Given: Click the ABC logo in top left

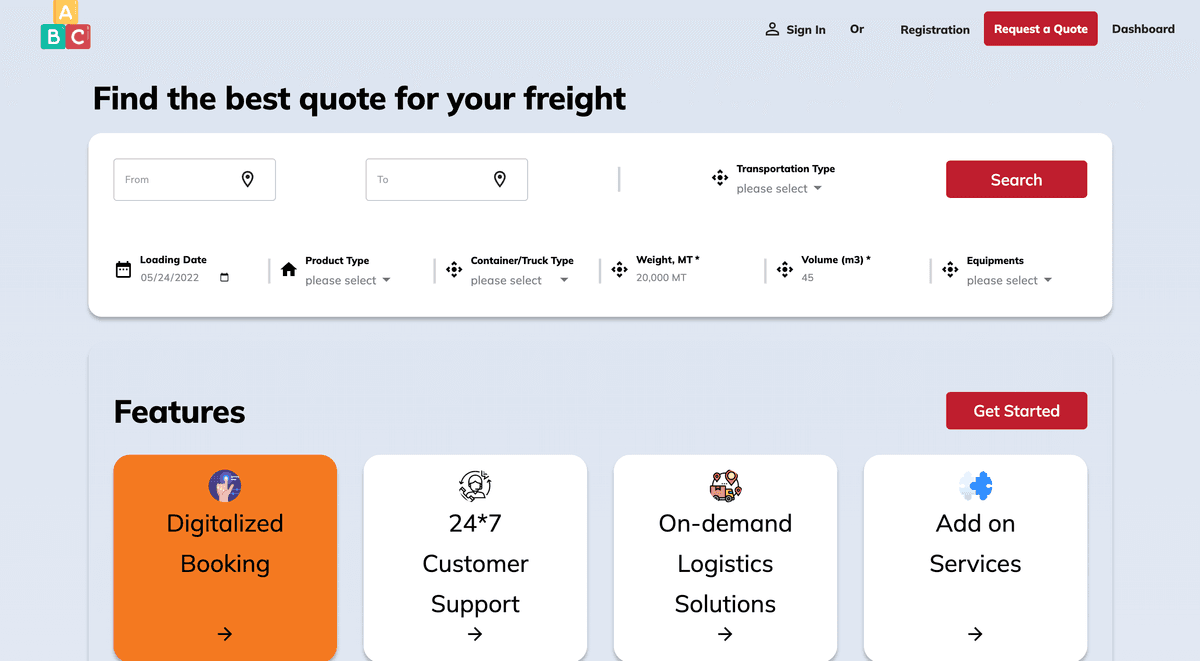Looking at the screenshot, I should (x=65, y=27).
